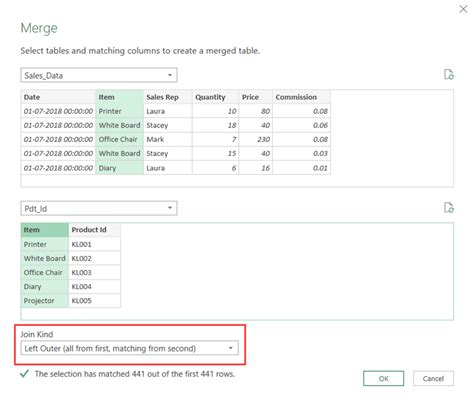Open the Sales_Data table dropdown

[x=99, y=75]
